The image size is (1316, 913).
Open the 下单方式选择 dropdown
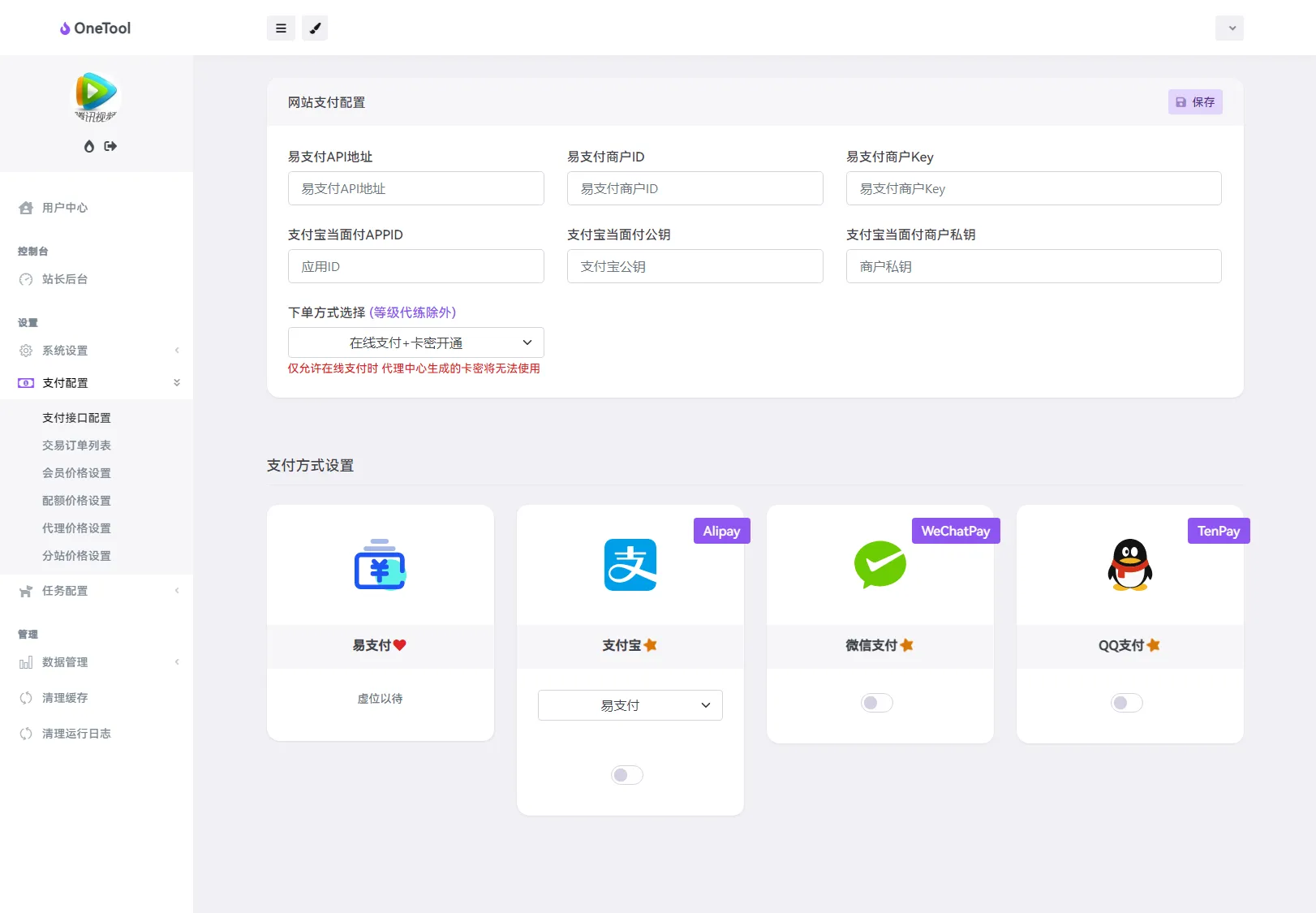tap(415, 342)
